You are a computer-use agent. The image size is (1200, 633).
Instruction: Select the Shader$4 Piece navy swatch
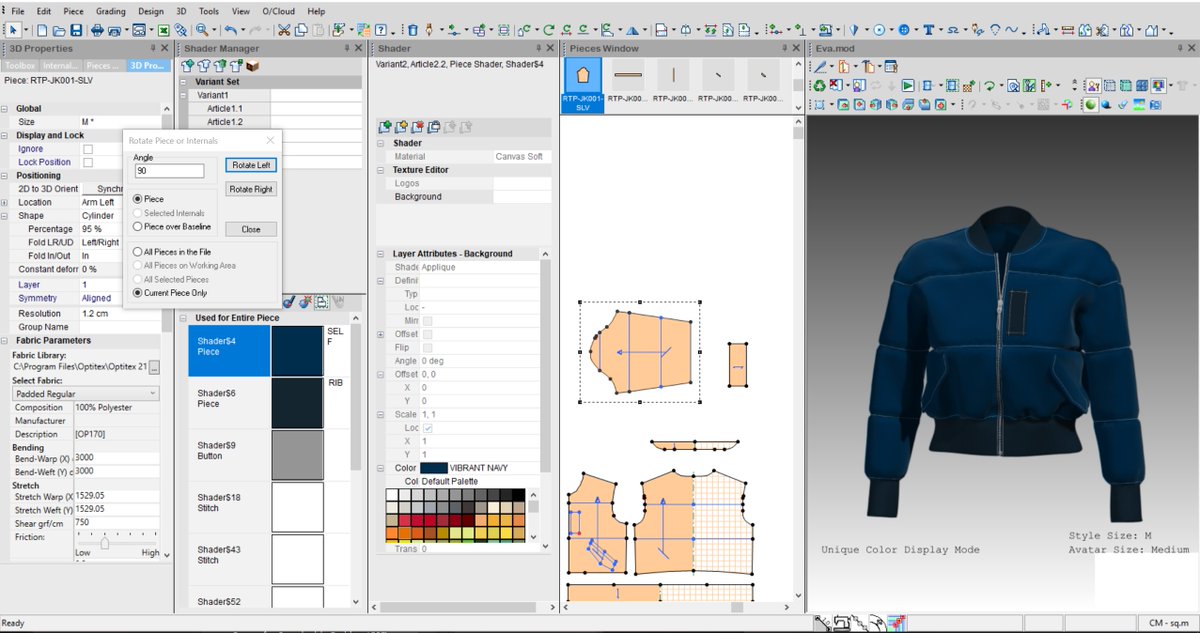[x=297, y=351]
